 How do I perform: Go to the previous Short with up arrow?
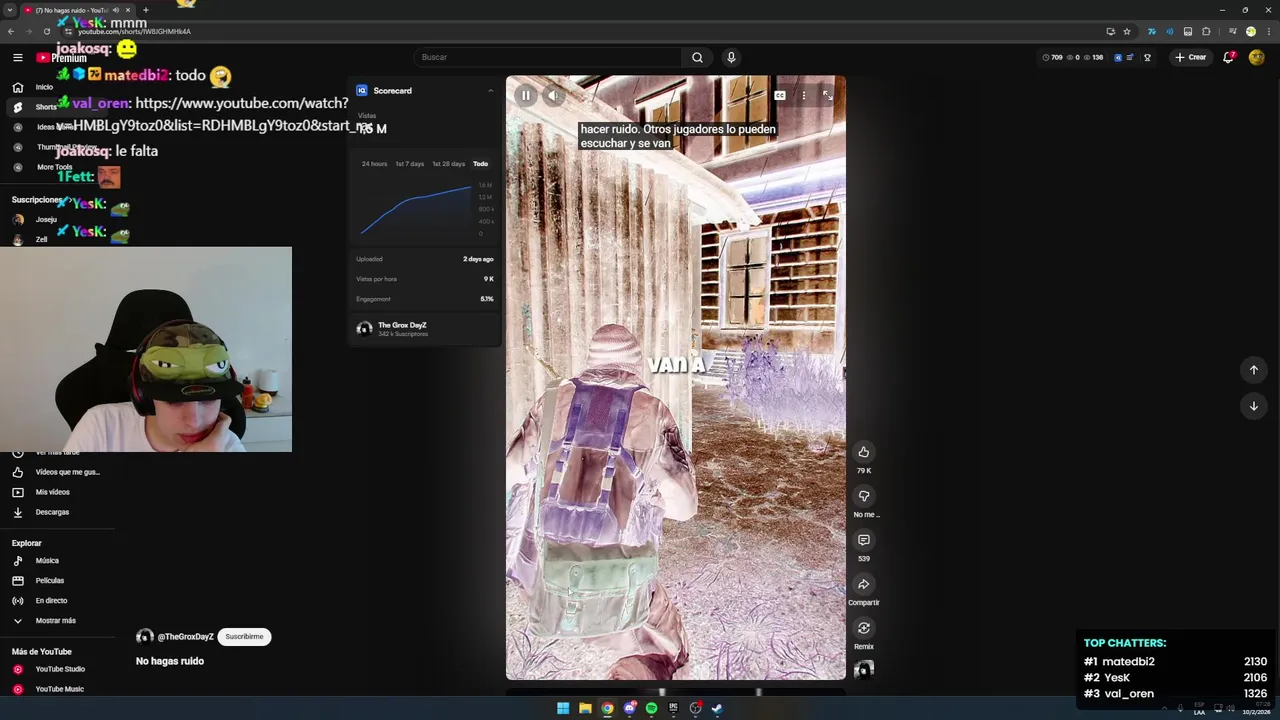1253,370
